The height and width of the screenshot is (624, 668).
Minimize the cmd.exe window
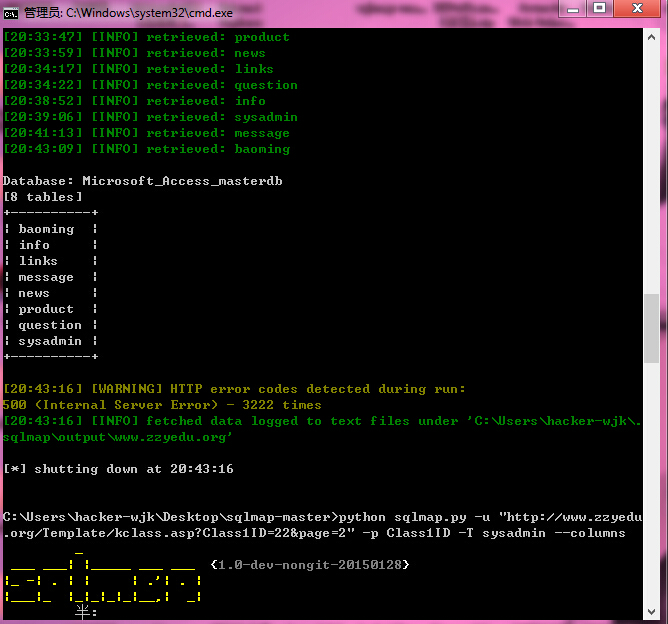tap(573, 9)
